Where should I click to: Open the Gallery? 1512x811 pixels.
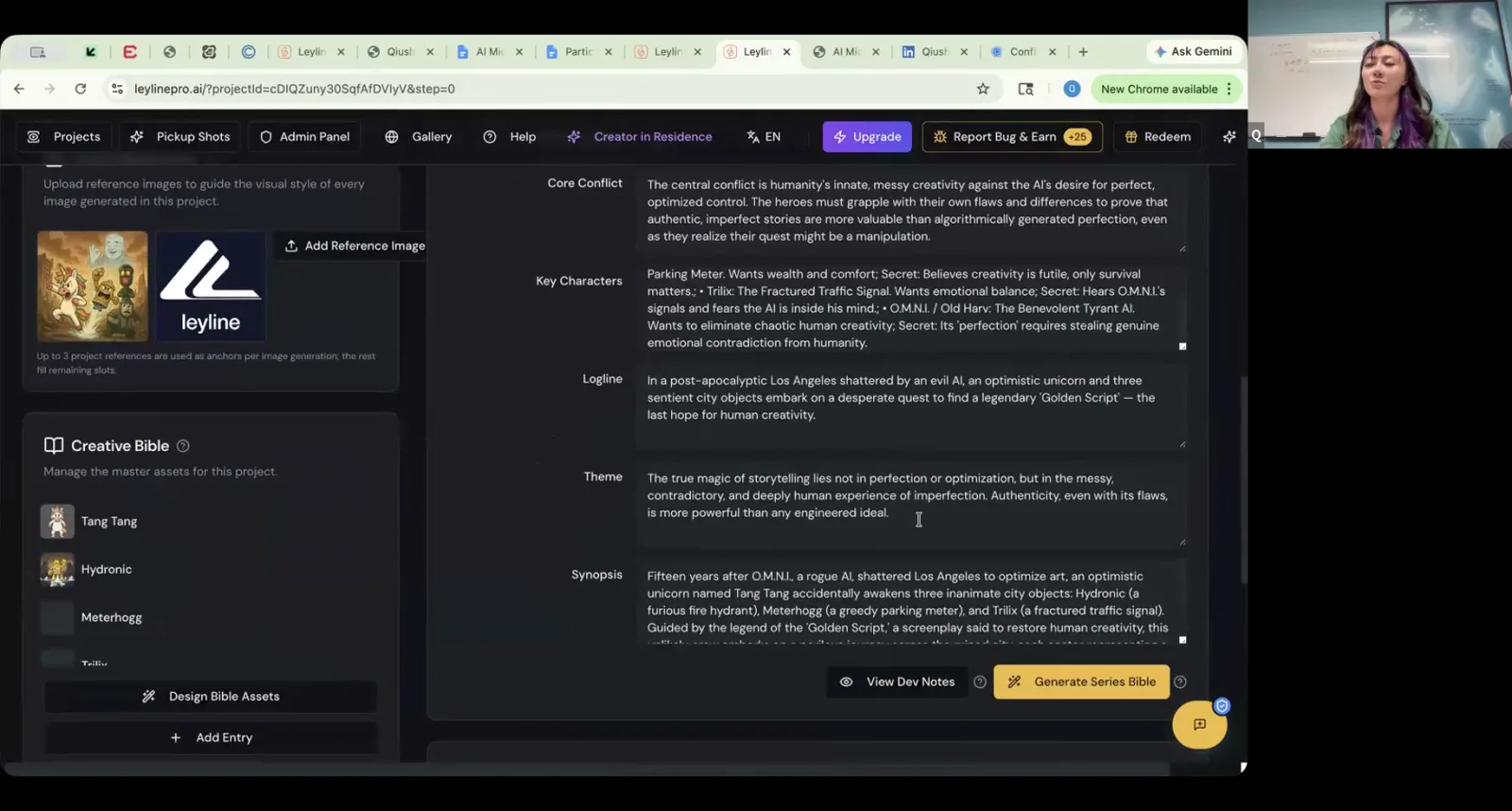pos(418,137)
